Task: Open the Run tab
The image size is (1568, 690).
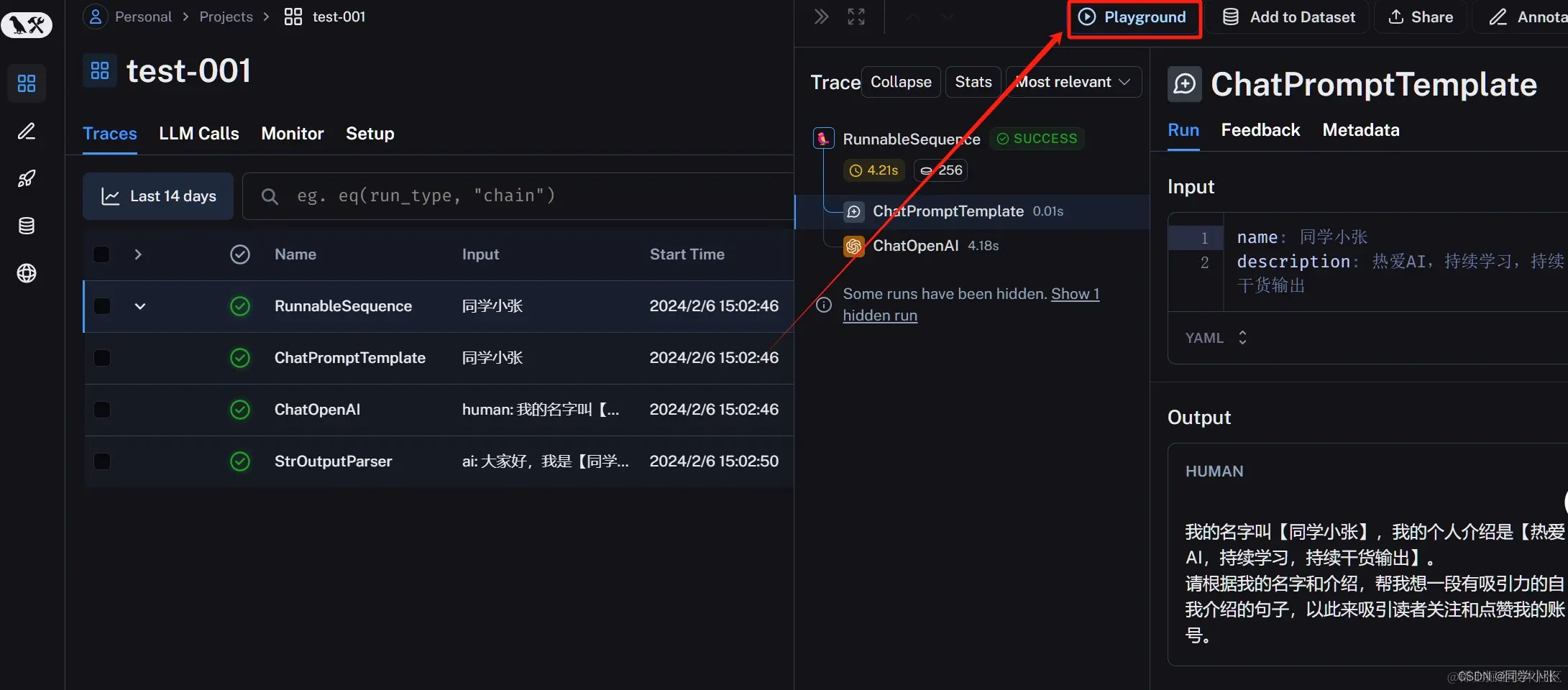Action: click(1183, 130)
